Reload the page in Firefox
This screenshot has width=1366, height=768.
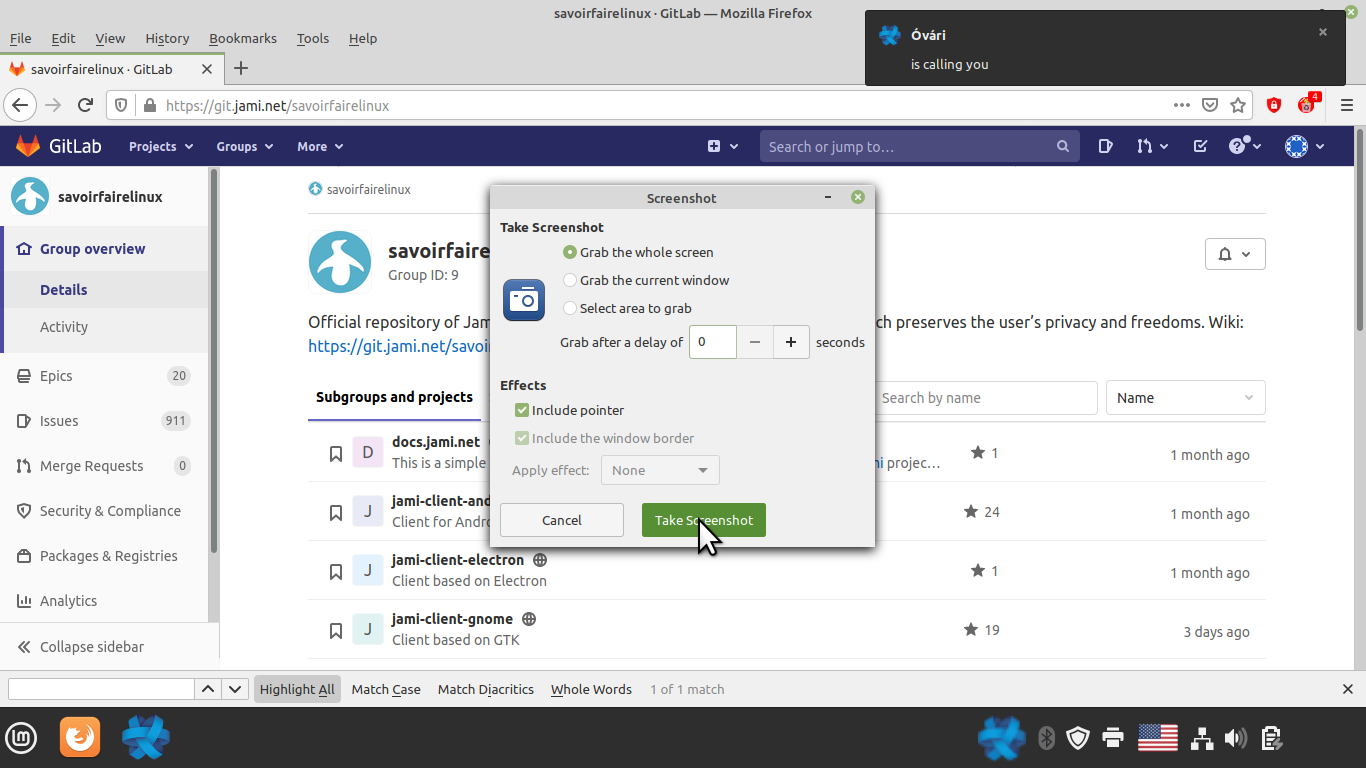click(86, 105)
